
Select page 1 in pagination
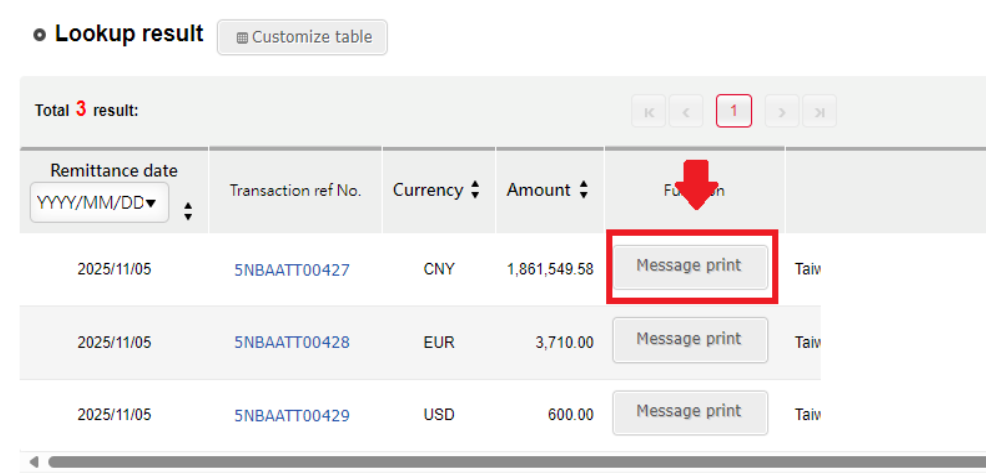click(733, 111)
